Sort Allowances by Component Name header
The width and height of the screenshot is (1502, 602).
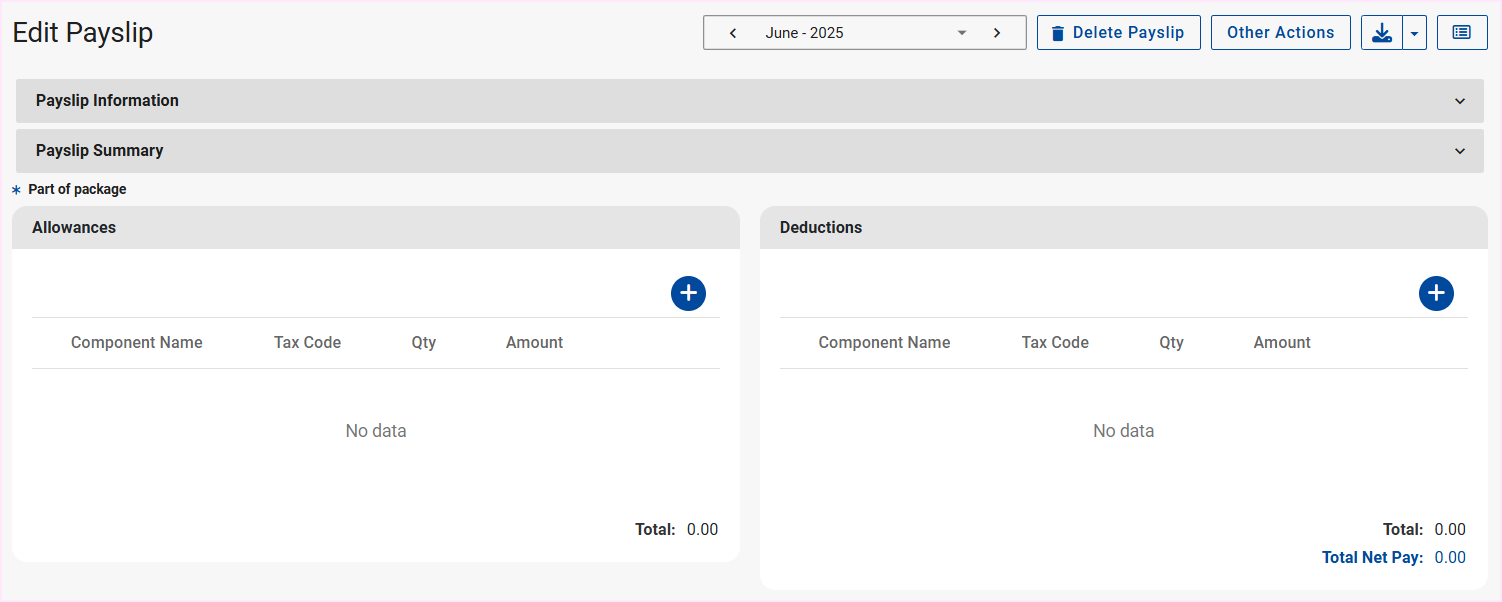(x=137, y=343)
